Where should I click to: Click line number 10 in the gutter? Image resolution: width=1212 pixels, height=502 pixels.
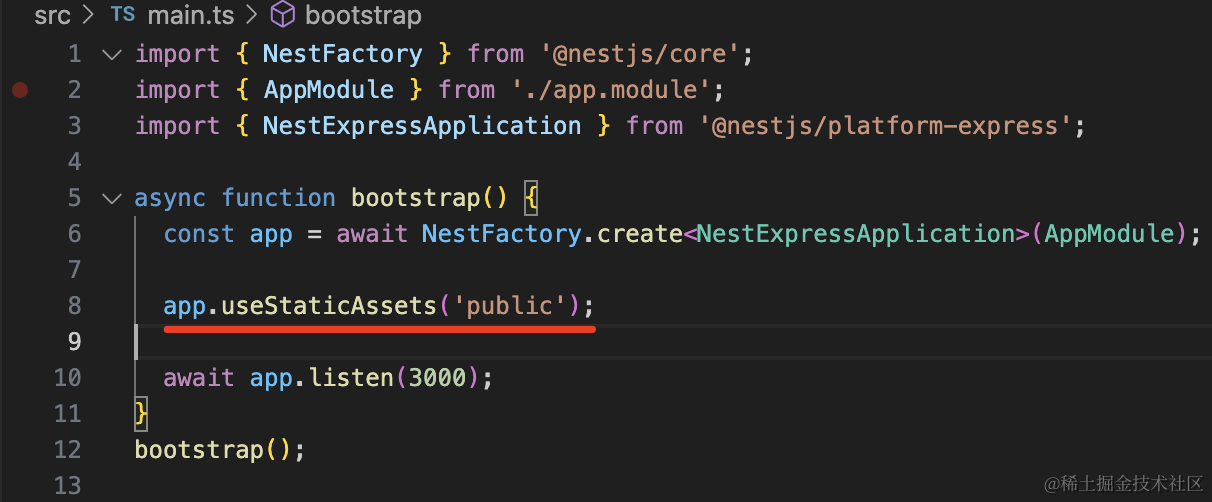[67, 378]
